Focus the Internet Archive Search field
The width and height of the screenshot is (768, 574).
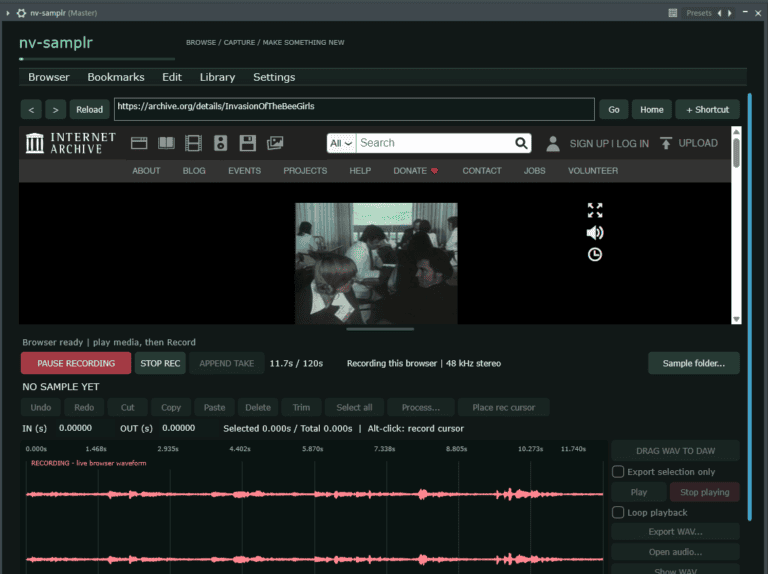(435, 143)
